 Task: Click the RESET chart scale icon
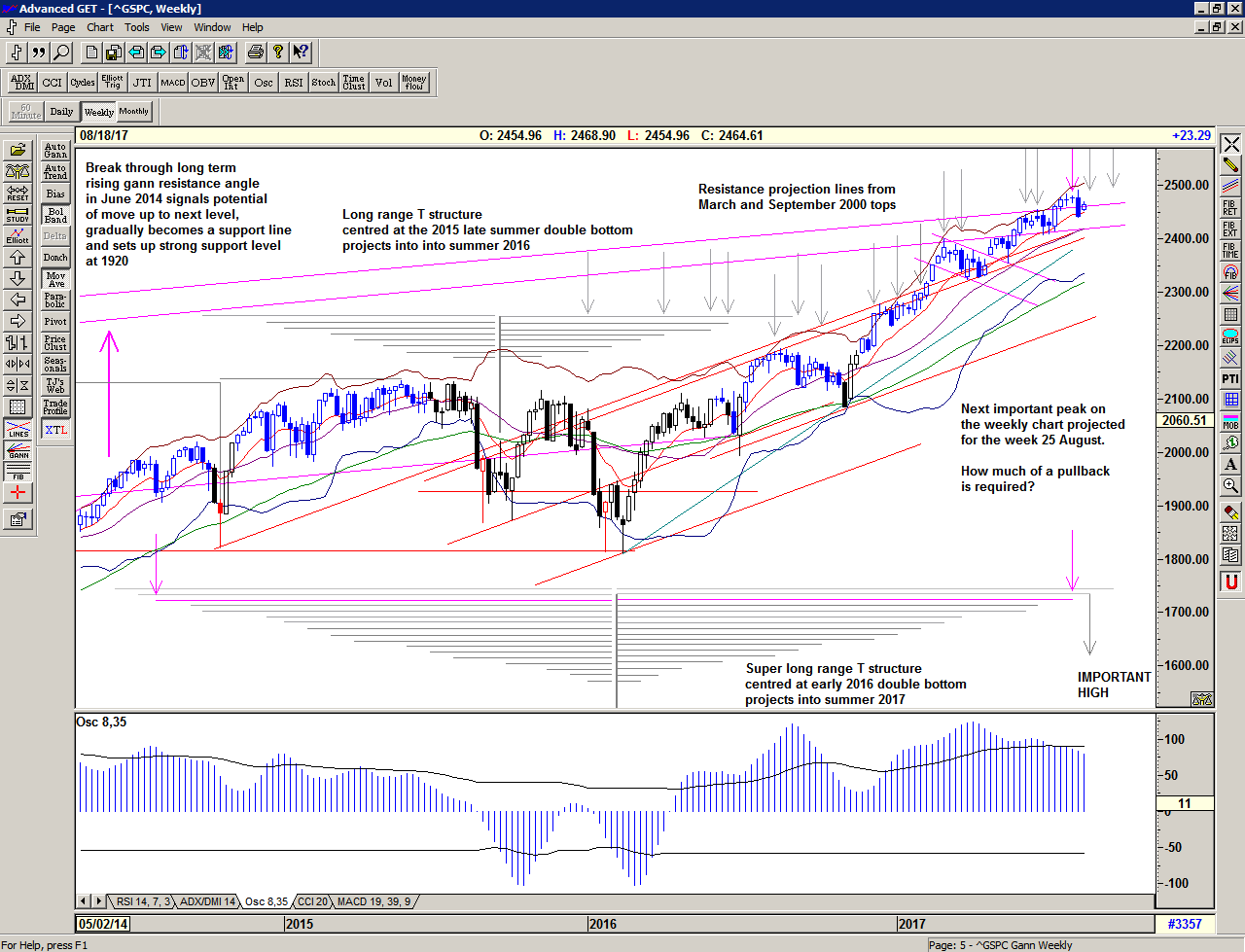(x=18, y=193)
